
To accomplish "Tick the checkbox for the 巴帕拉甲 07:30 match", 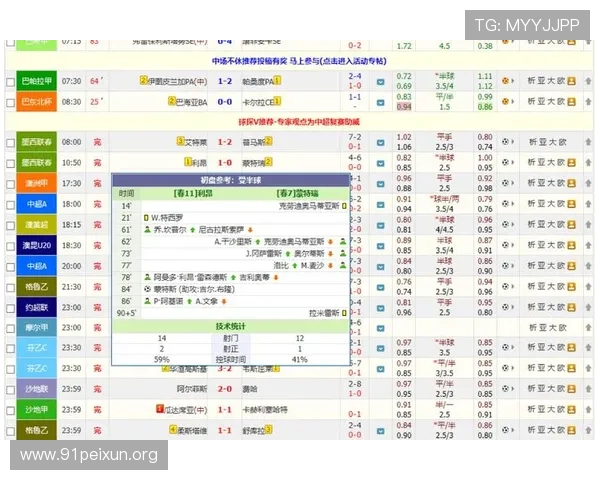I will [x=11, y=82].
